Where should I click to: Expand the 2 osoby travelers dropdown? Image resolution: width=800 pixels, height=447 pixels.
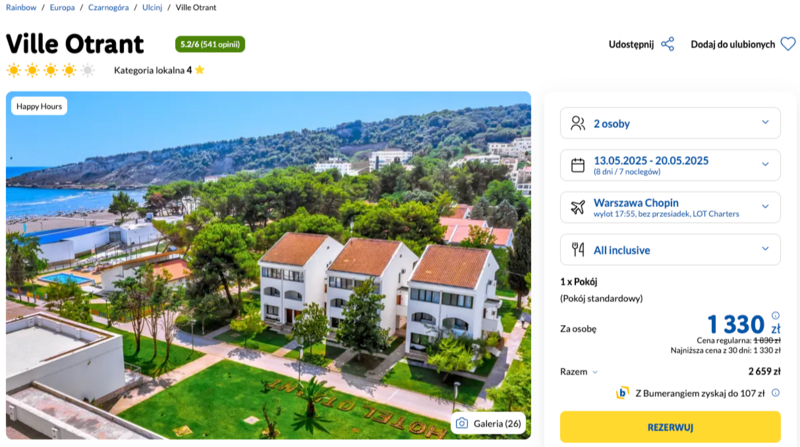tap(766, 123)
